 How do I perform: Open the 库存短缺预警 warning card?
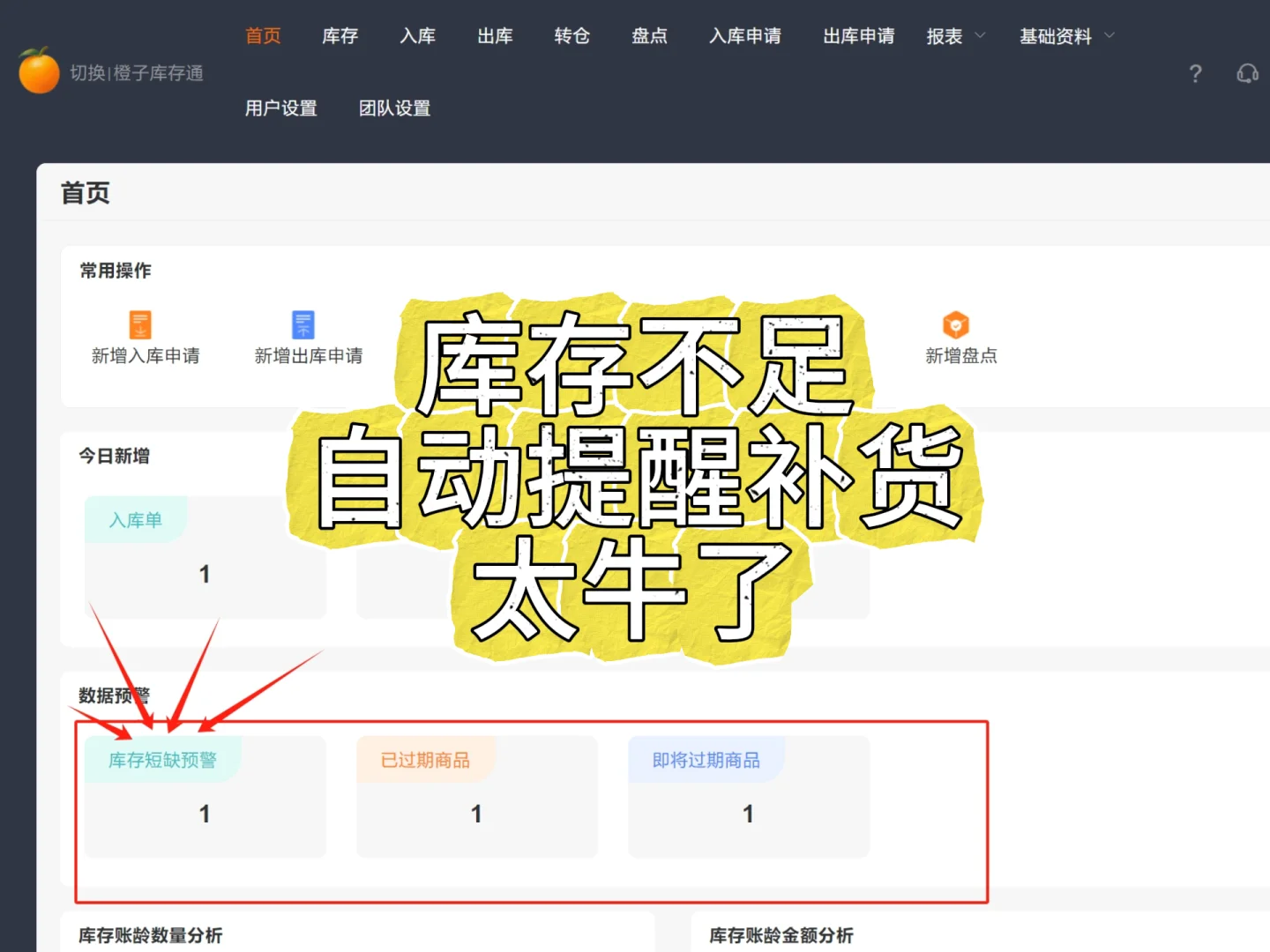[205, 797]
